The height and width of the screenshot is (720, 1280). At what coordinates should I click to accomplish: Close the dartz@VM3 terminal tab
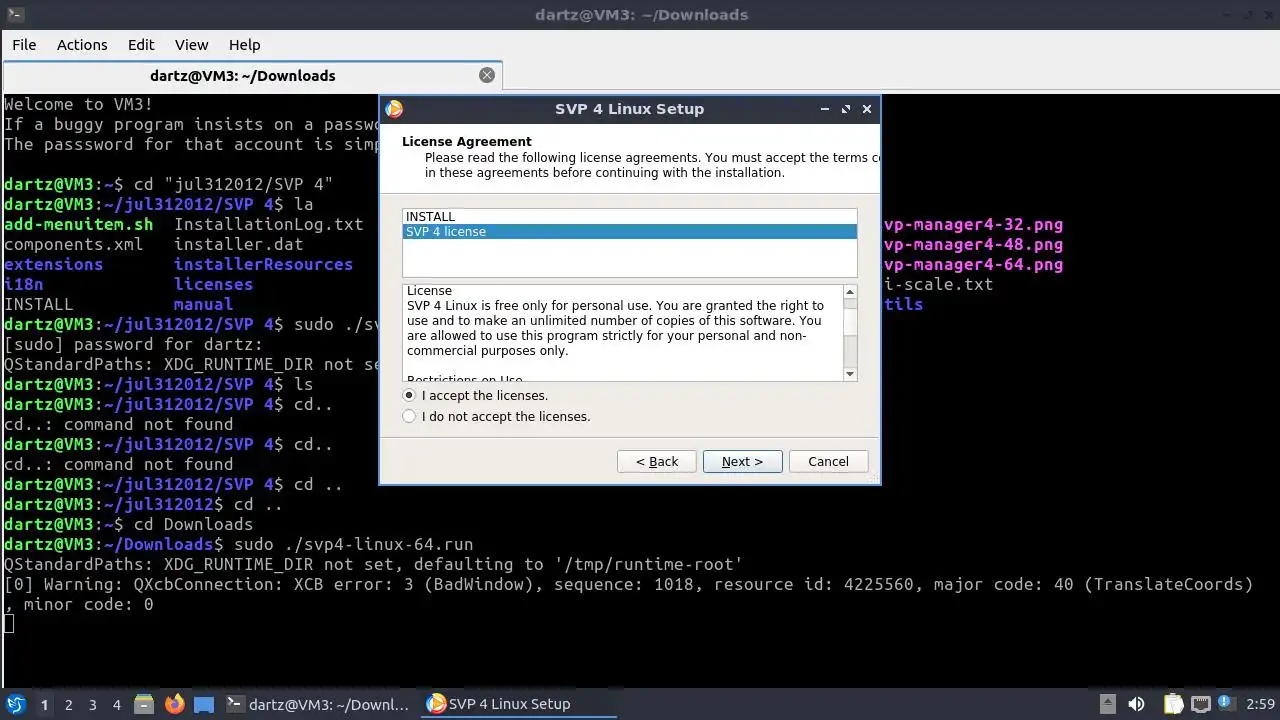pos(487,75)
